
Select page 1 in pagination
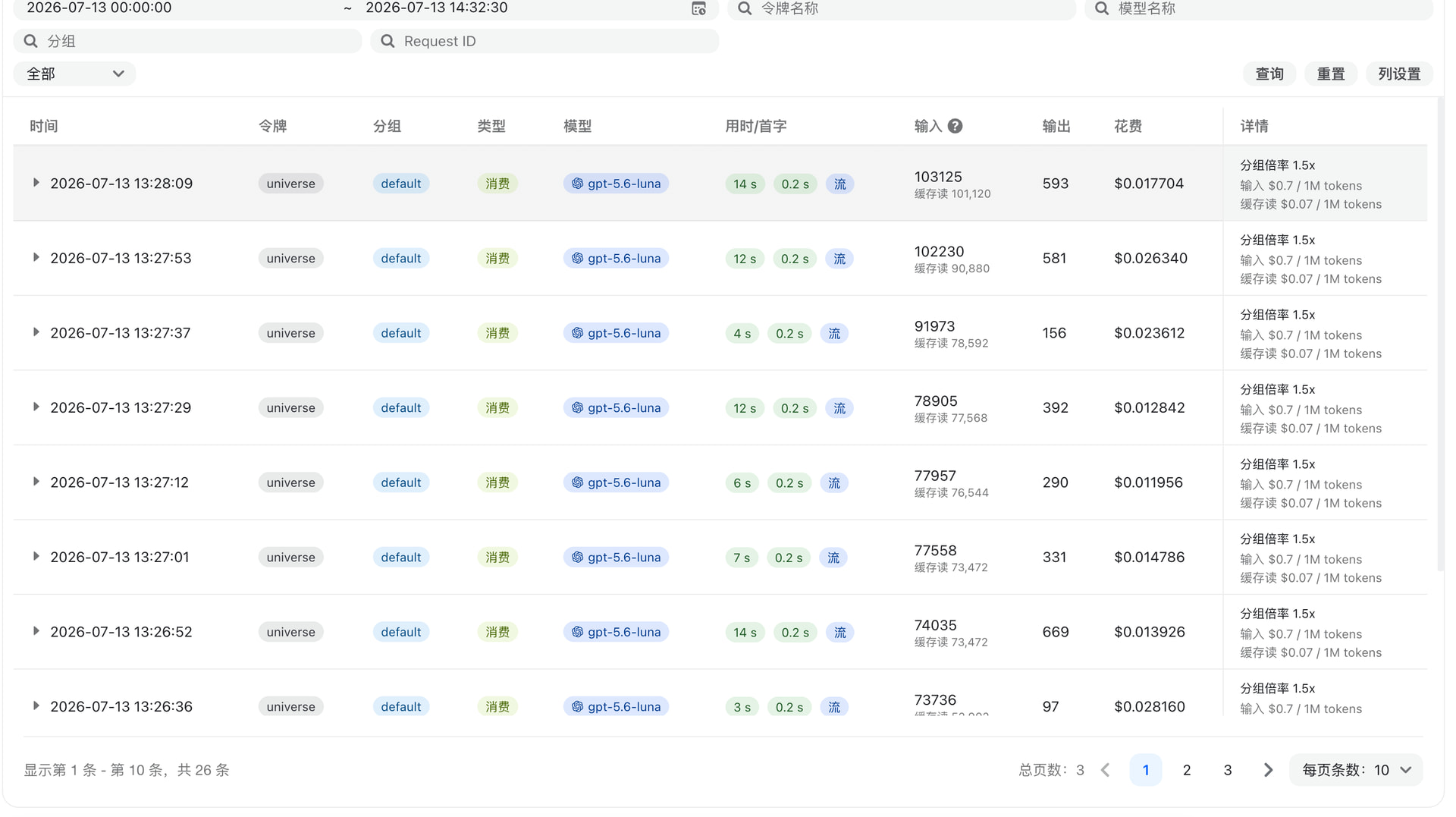click(1146, 770)
